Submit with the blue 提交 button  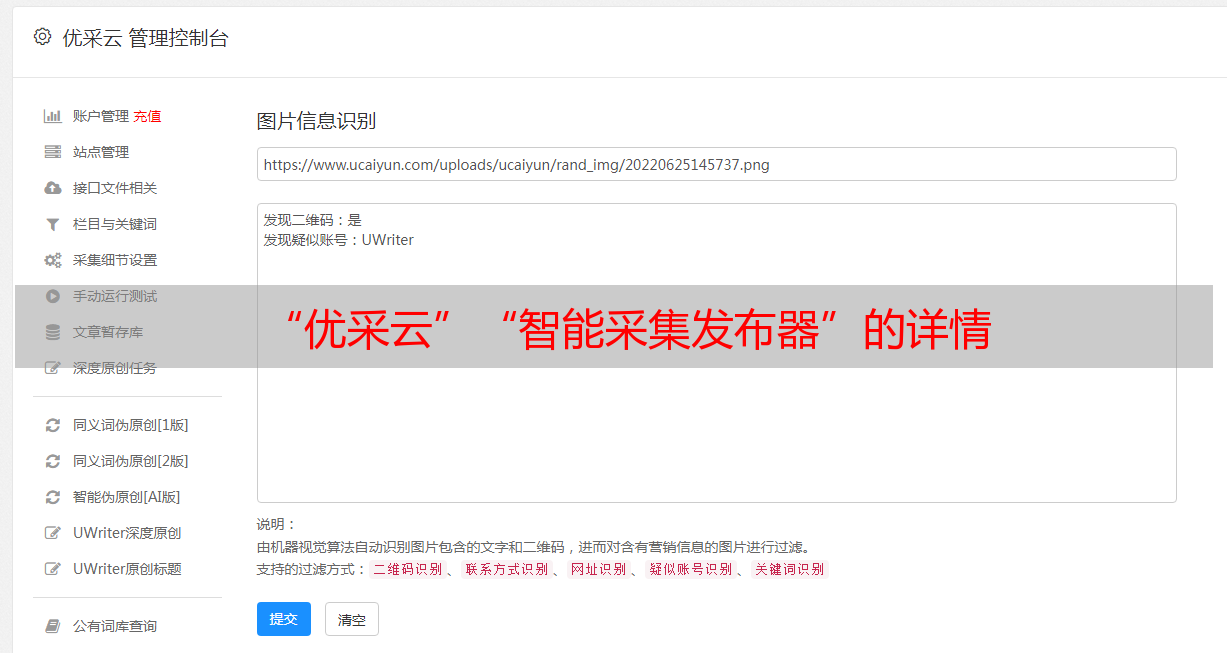tap(284, 619)
